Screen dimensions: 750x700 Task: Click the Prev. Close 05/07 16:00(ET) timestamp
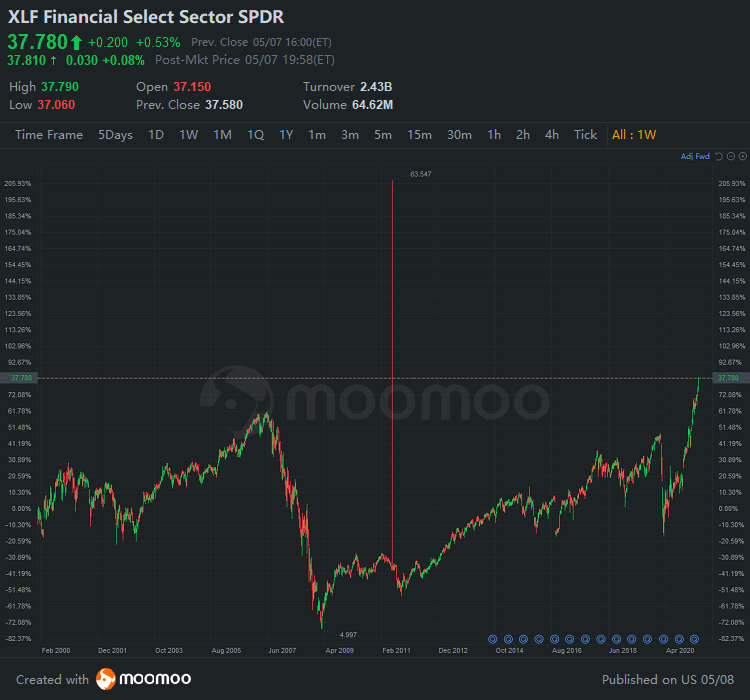pyautogui.click(x=261, y=43)
